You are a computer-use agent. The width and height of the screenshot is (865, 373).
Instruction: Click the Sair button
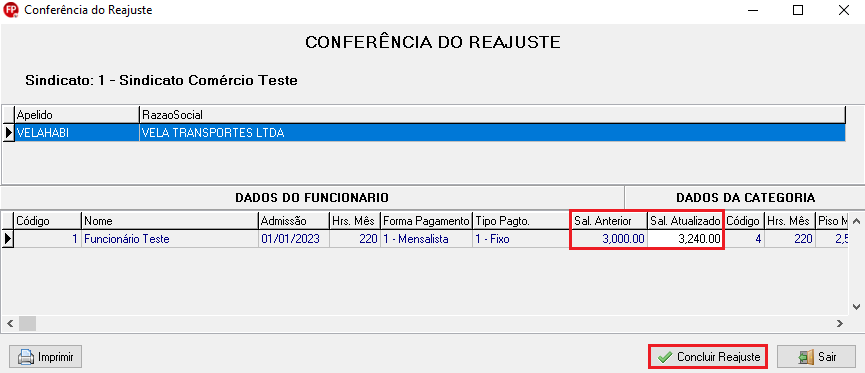click(x=816, y=357)
